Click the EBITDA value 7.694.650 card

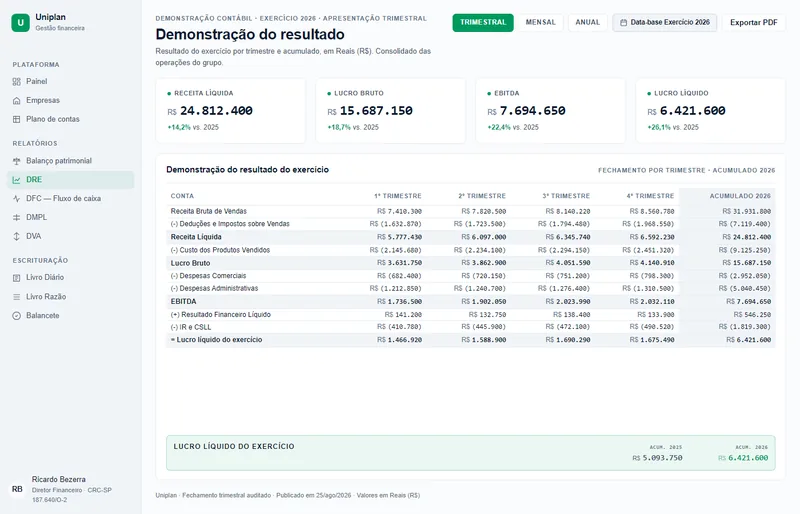click(551, 110)
